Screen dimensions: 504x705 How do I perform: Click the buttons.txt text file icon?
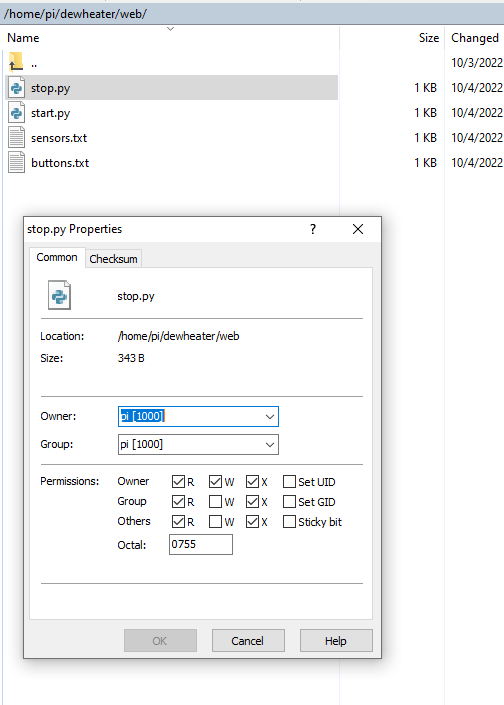pos(16,162)
